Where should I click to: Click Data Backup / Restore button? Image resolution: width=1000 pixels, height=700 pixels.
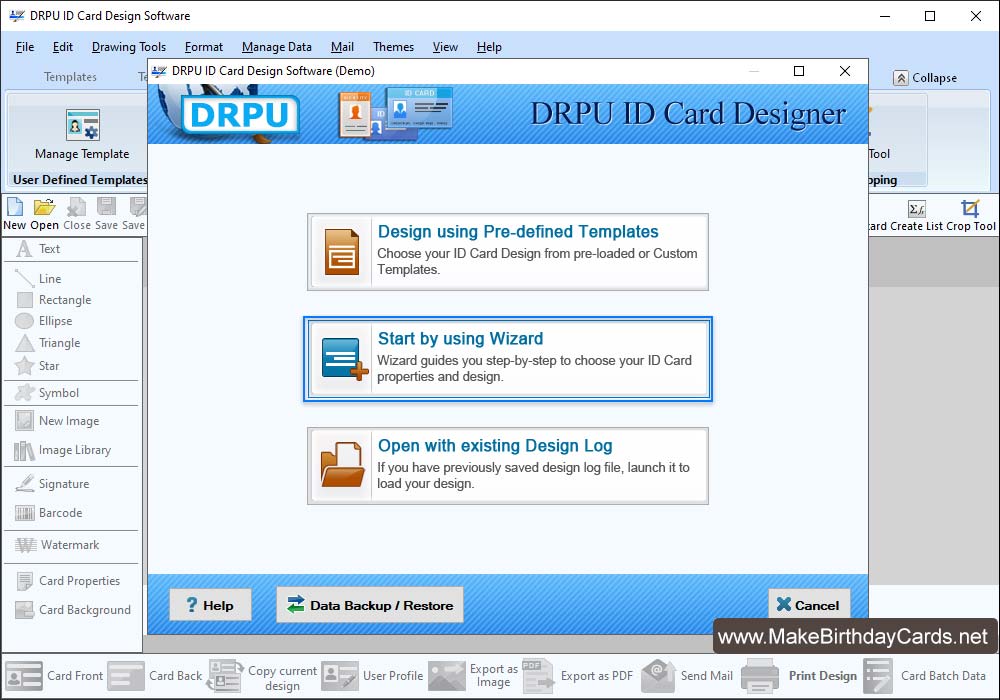tap(370, 604)
